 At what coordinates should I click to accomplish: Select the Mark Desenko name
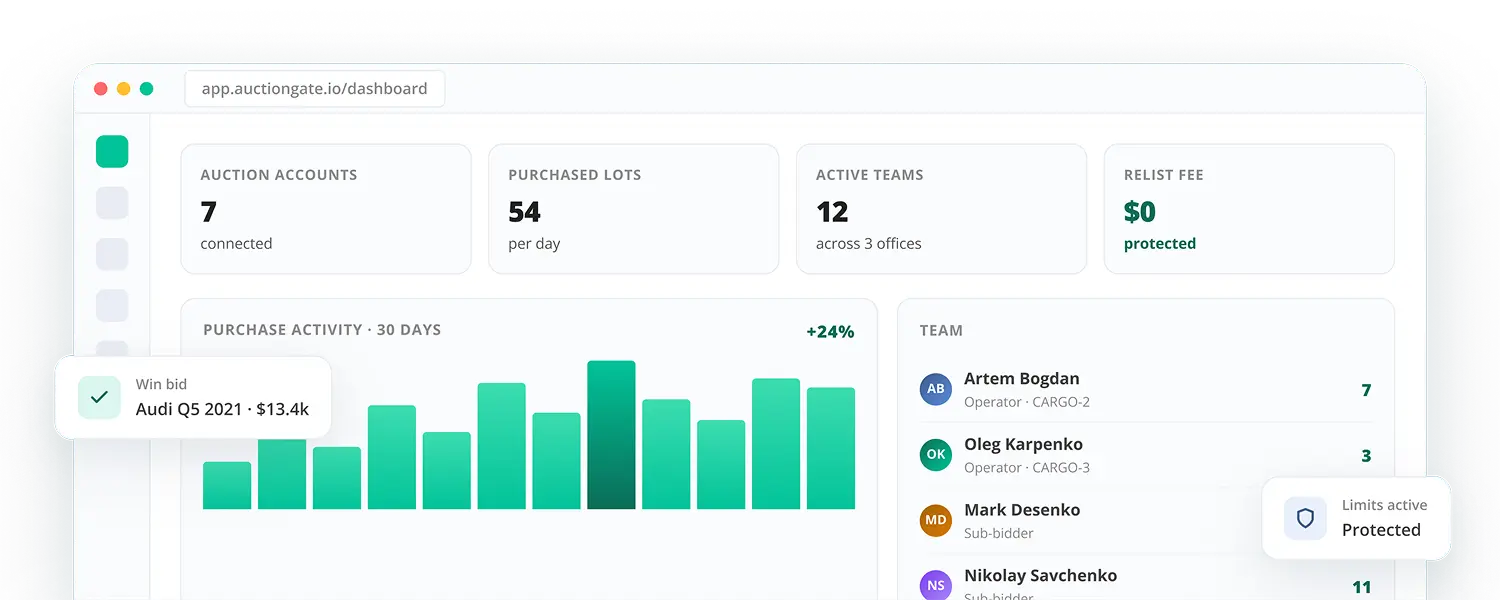click(1022, 510)
